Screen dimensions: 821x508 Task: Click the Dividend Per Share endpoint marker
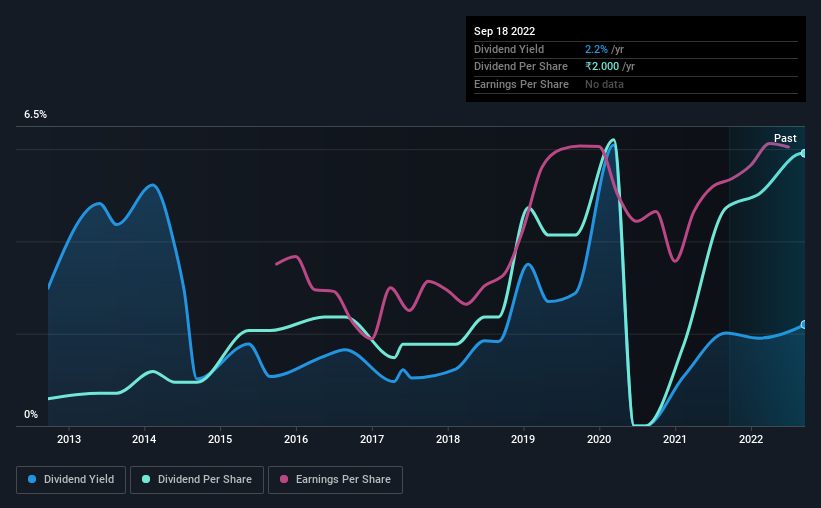(x=804, y=153)
